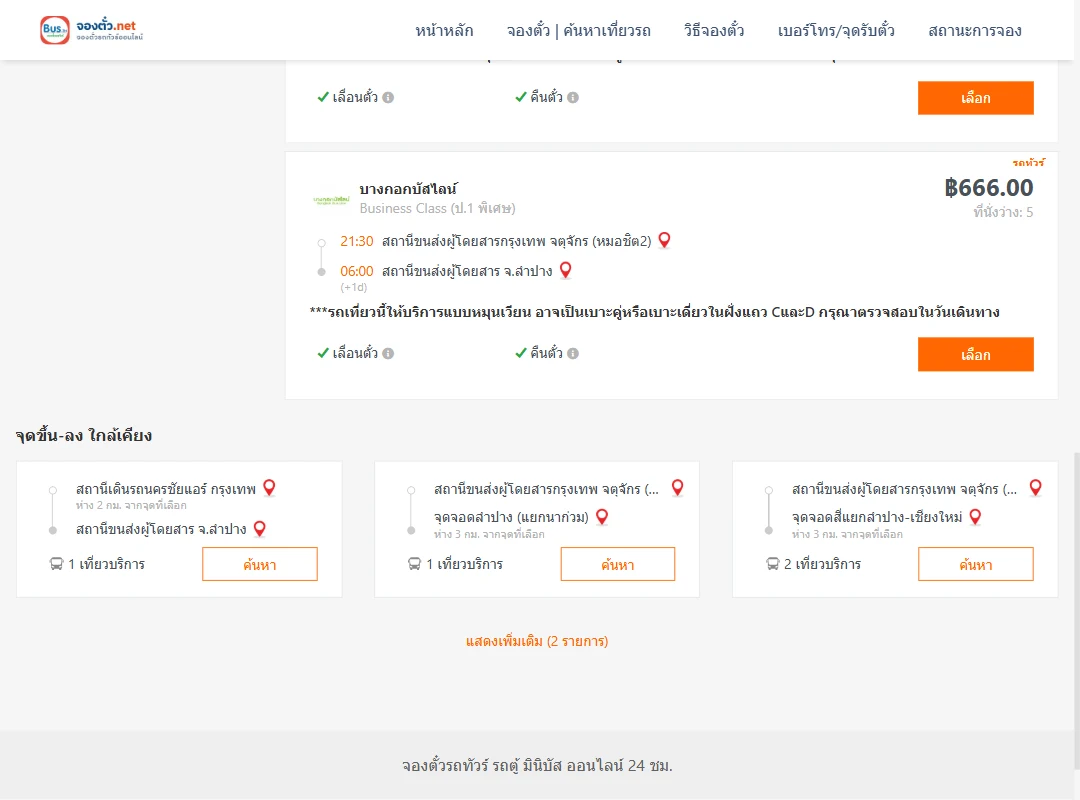
Task: Go to หน้าหลัก menu item
Action: (444, 31)
